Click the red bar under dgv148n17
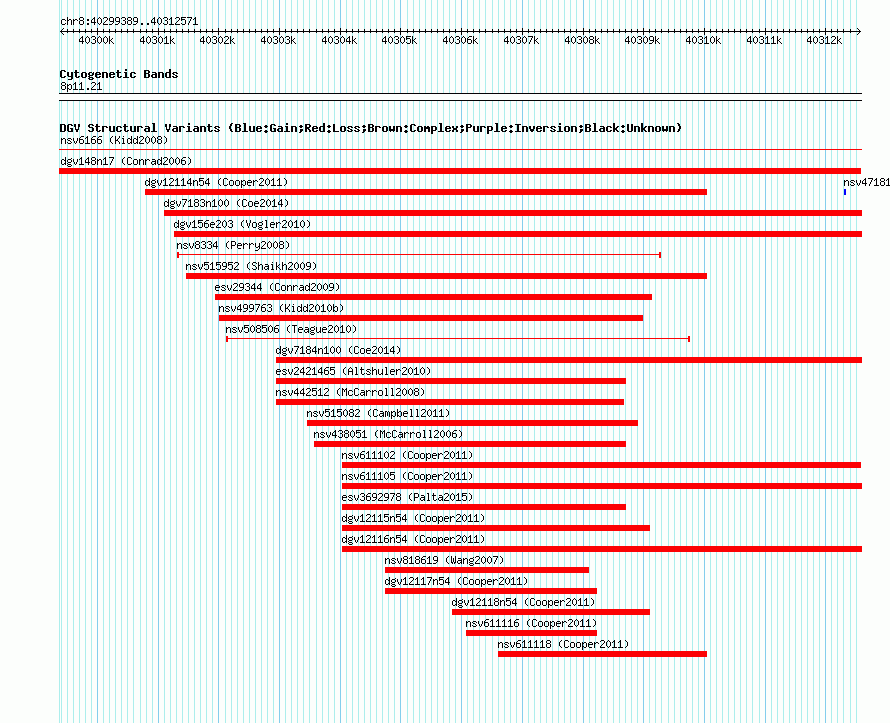Image resolution: width=890 pixels, height=723 pixels. tap(460, 171)
